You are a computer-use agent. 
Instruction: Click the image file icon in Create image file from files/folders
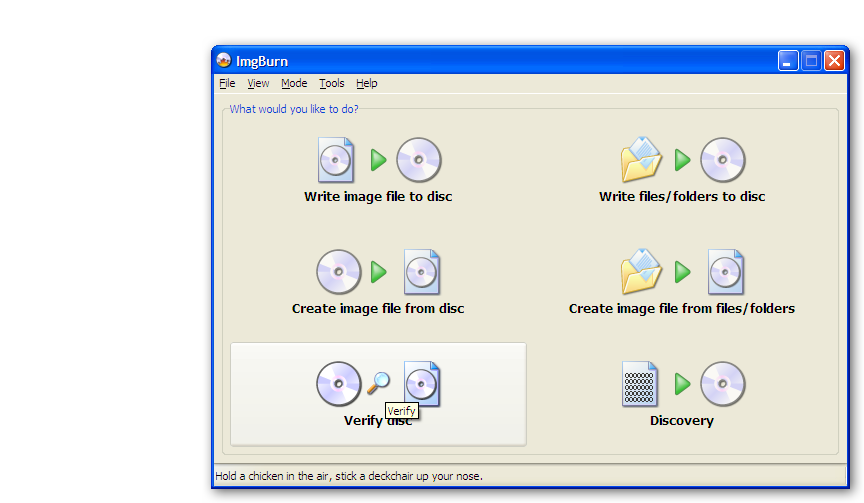pos(726,272)
